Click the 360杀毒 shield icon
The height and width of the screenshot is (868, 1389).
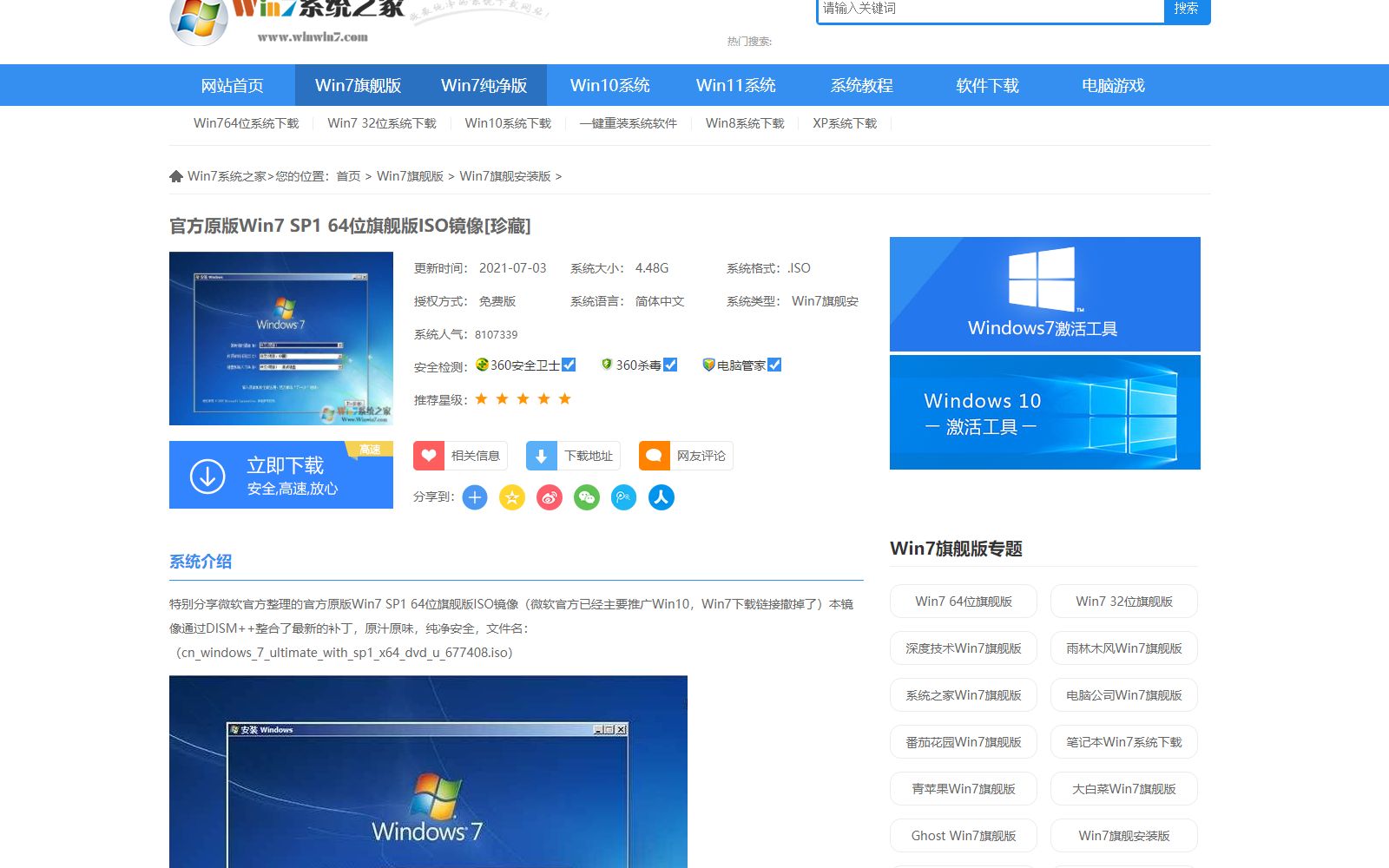[607, 365]
